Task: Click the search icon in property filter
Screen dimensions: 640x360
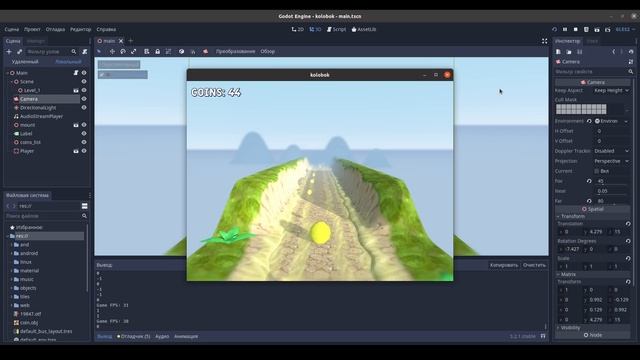Action: click(631, 71)
